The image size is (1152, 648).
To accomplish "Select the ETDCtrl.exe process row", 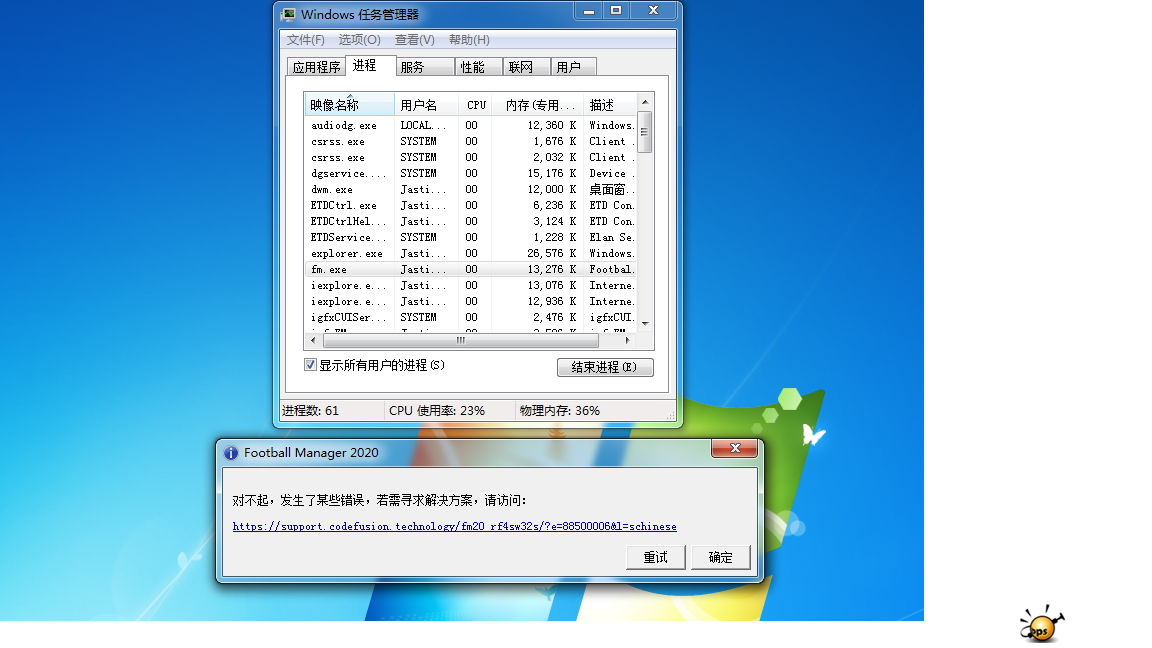I will tap(470, 206).
